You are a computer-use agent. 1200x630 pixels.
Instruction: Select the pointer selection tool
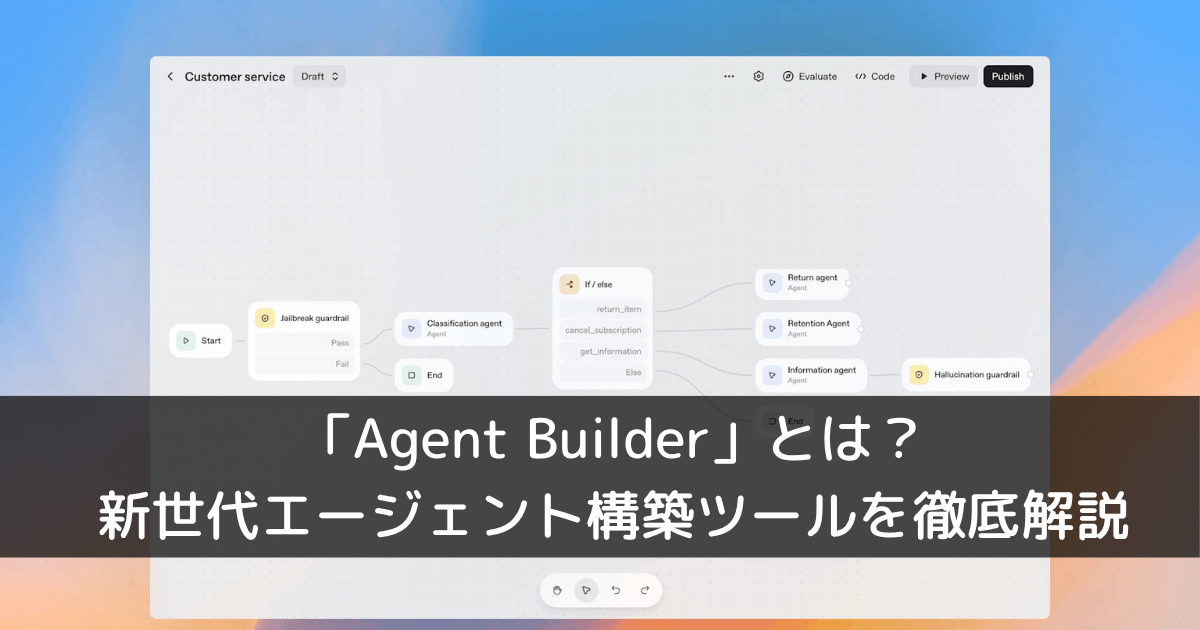coord(586,590)
